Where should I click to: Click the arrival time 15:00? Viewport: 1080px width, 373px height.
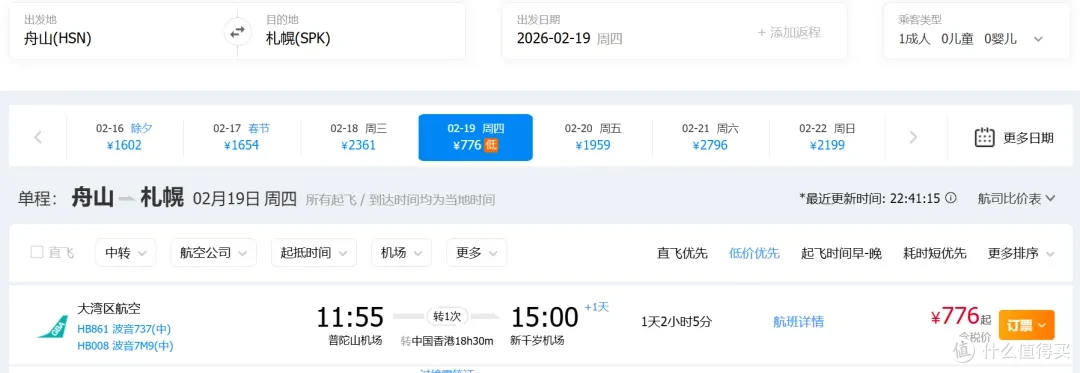(544, 317)
